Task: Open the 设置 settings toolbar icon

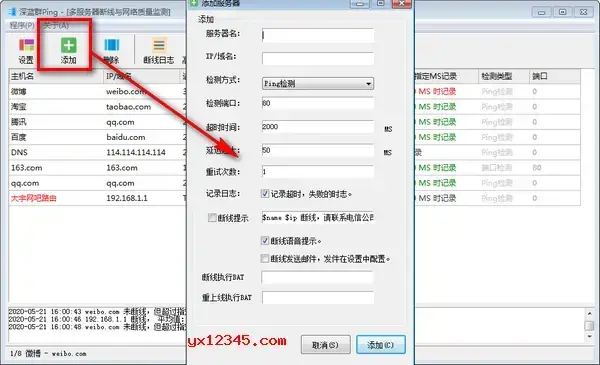Action: pos(26,51)
